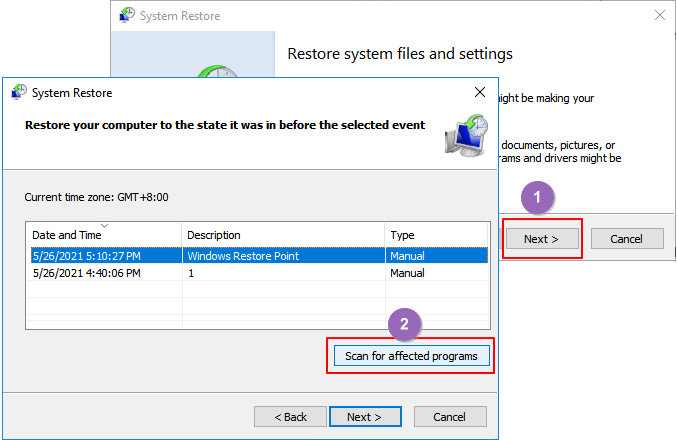Click the purple step 2 marker
This screenshot has height=440, width=677.
[403, 324]
